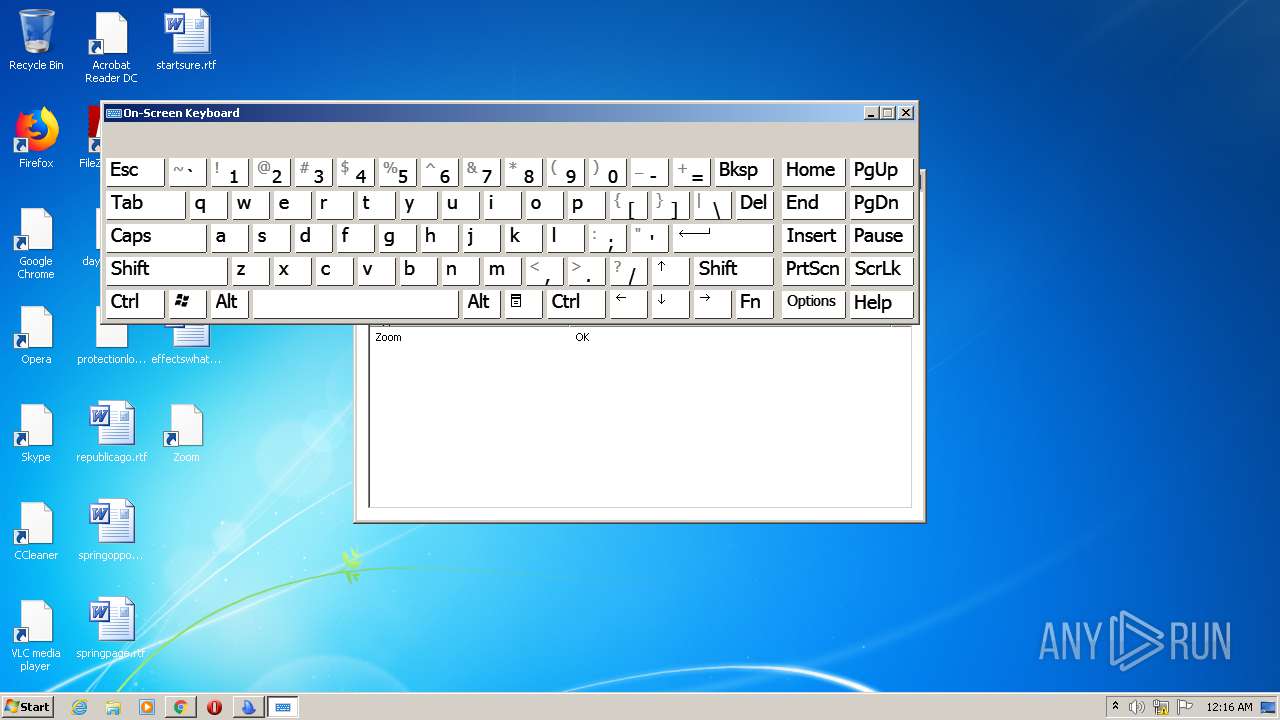1280x720 pixels.
Task: Click the q key
Action: [209, 204]
